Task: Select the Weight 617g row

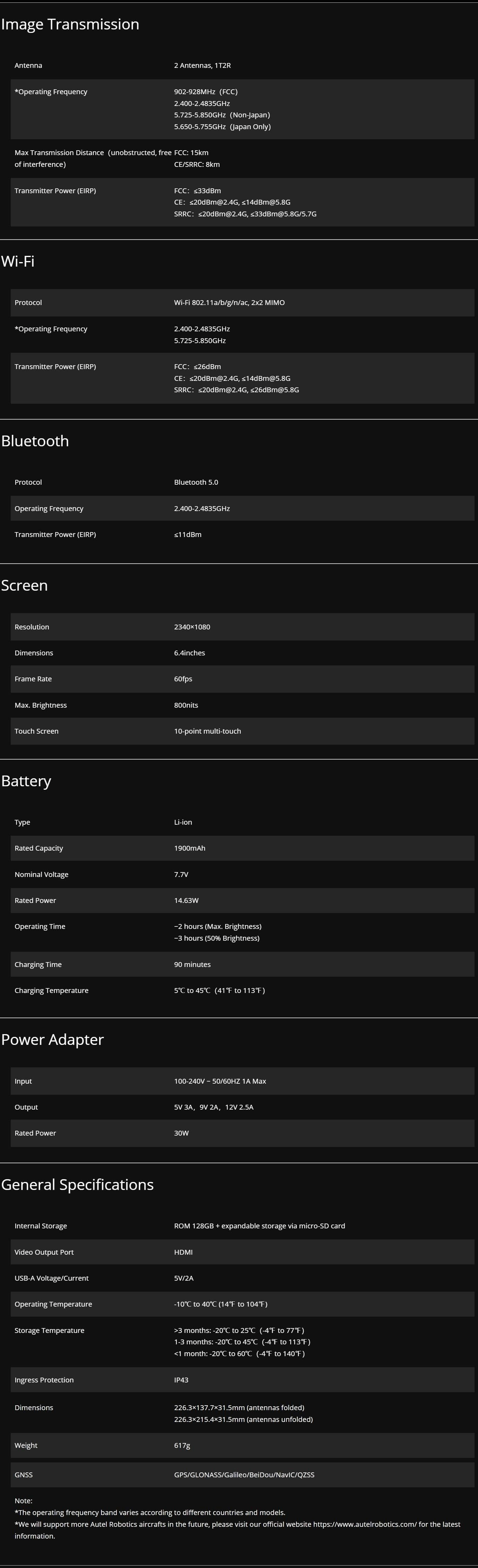Action: tap(242, 1445)
